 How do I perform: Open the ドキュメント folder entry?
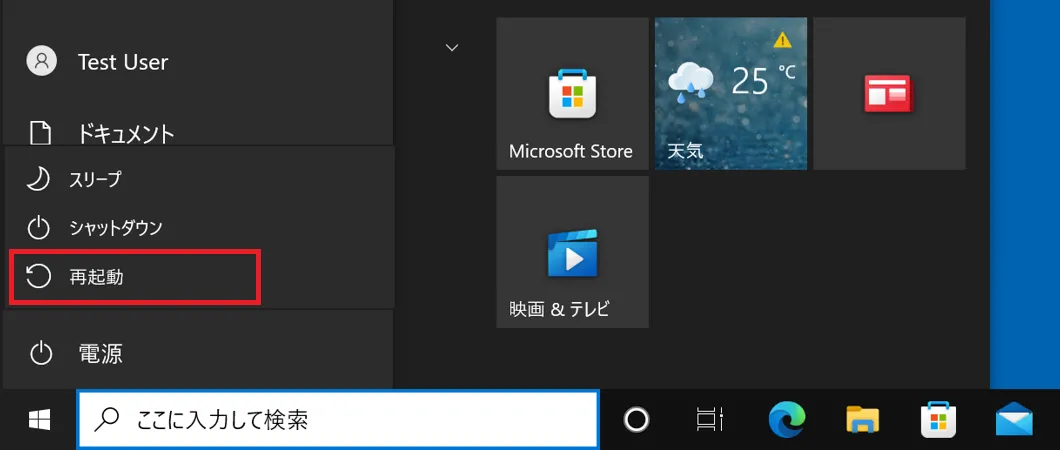coord(198,132)
